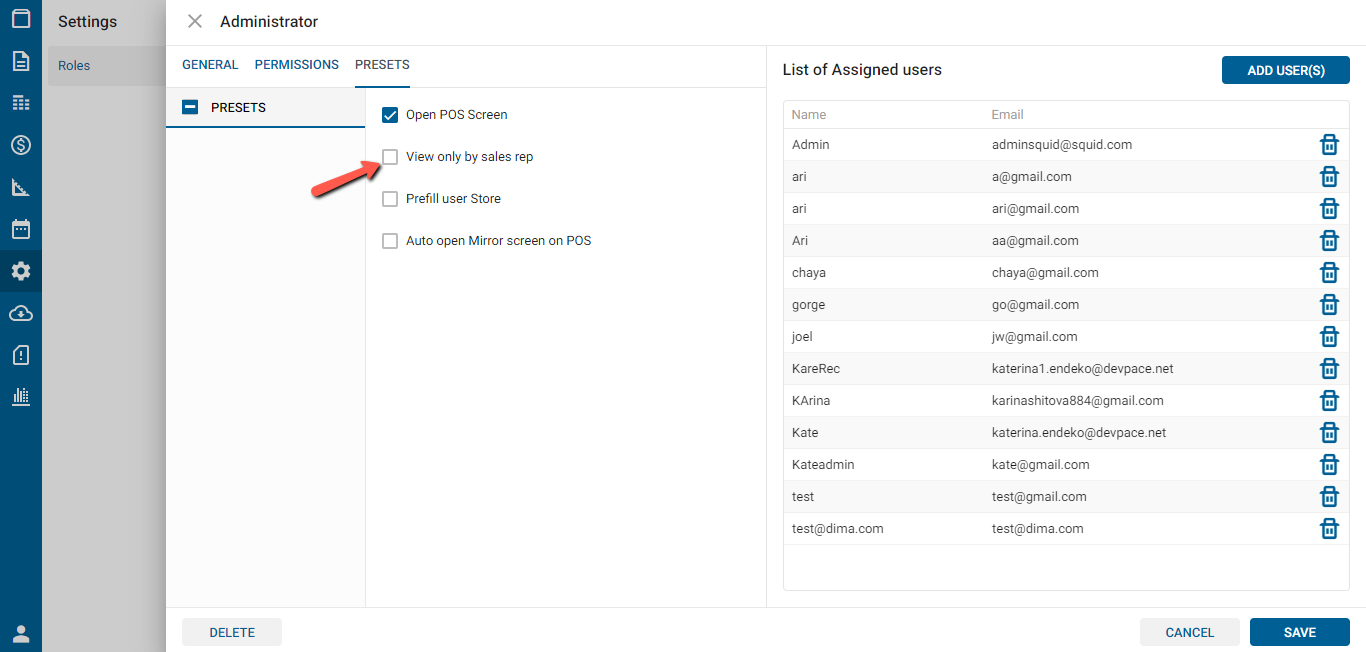Viewport: 1366px width, 652px height.
Task: Switch to the PERMISSIONS tab
Action: (x=296, y=65)
